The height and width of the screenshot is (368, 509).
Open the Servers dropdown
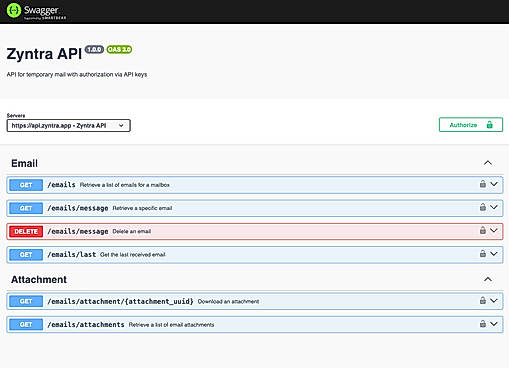68,126
